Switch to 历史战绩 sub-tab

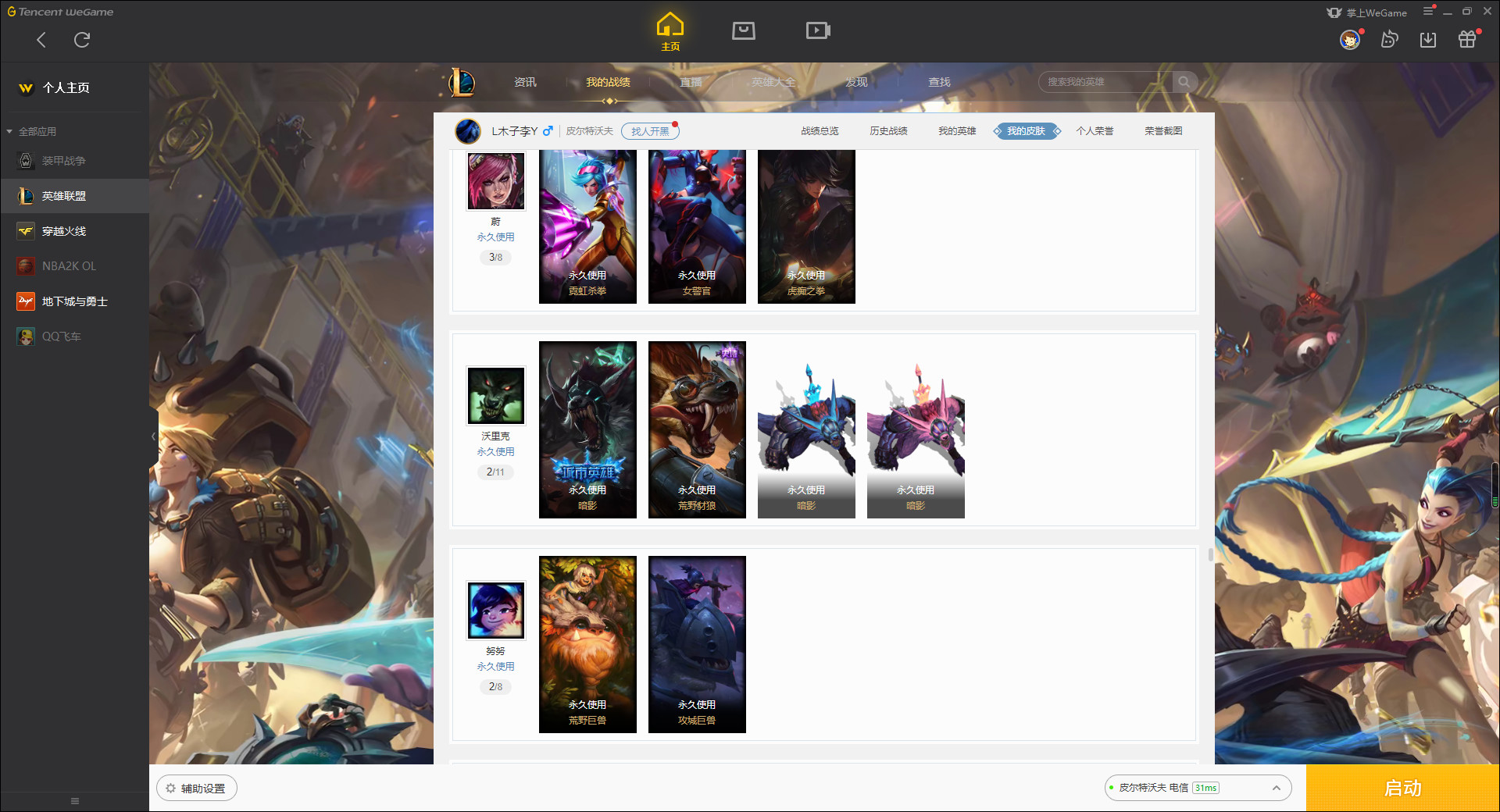[888, 131]
